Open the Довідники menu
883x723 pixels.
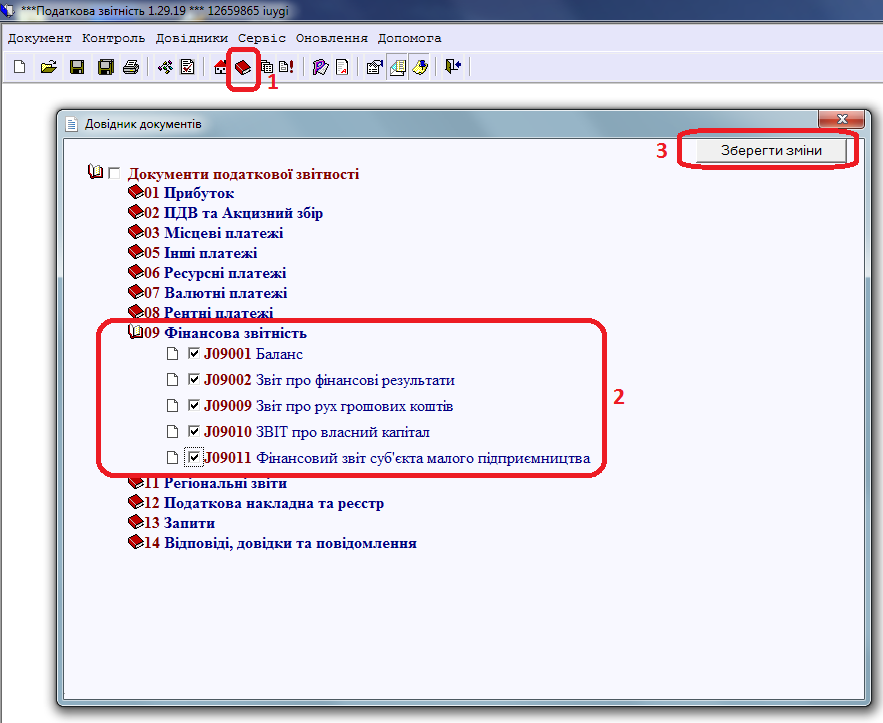click(193, 38)
